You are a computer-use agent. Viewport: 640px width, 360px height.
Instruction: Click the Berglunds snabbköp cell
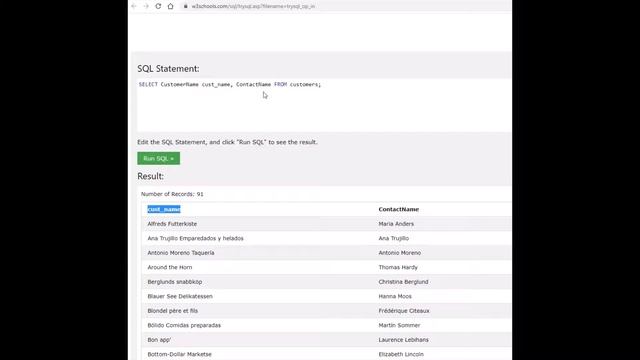(x=175, y=282)
